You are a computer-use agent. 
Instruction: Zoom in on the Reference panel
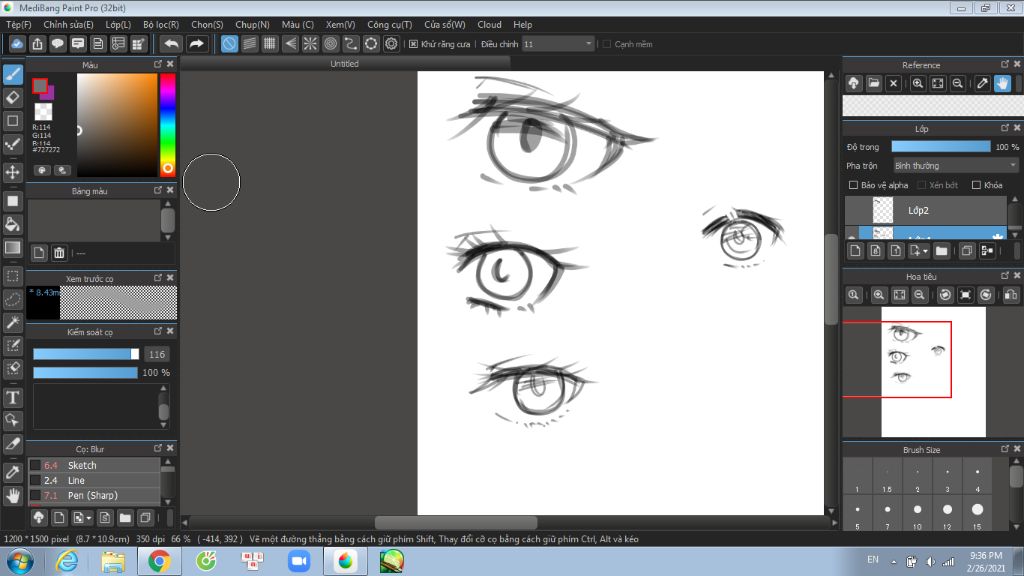[918, 84]
